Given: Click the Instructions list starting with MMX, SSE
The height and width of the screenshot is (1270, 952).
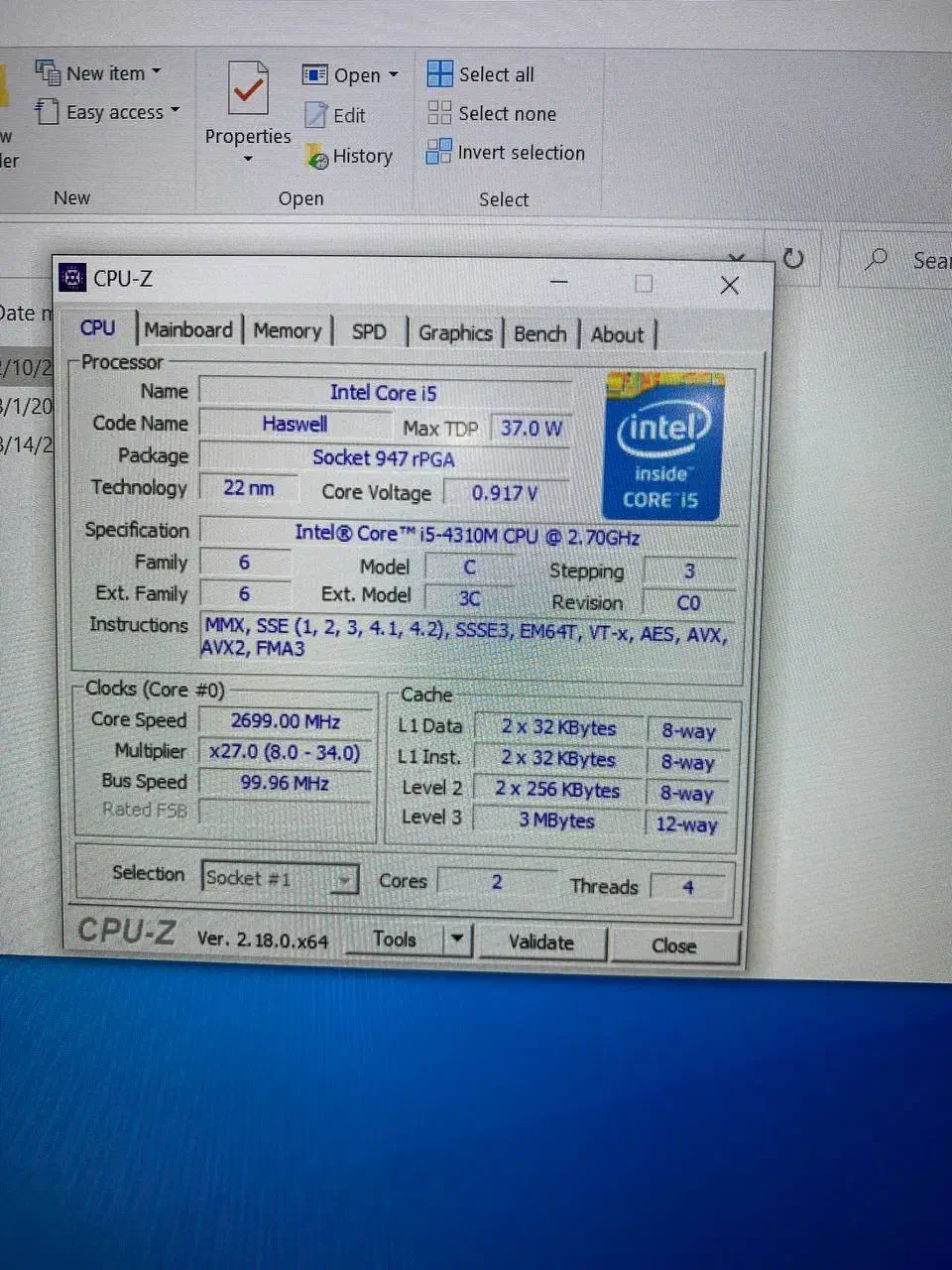Looking at the screenshot, I should [x=467, y=637].
